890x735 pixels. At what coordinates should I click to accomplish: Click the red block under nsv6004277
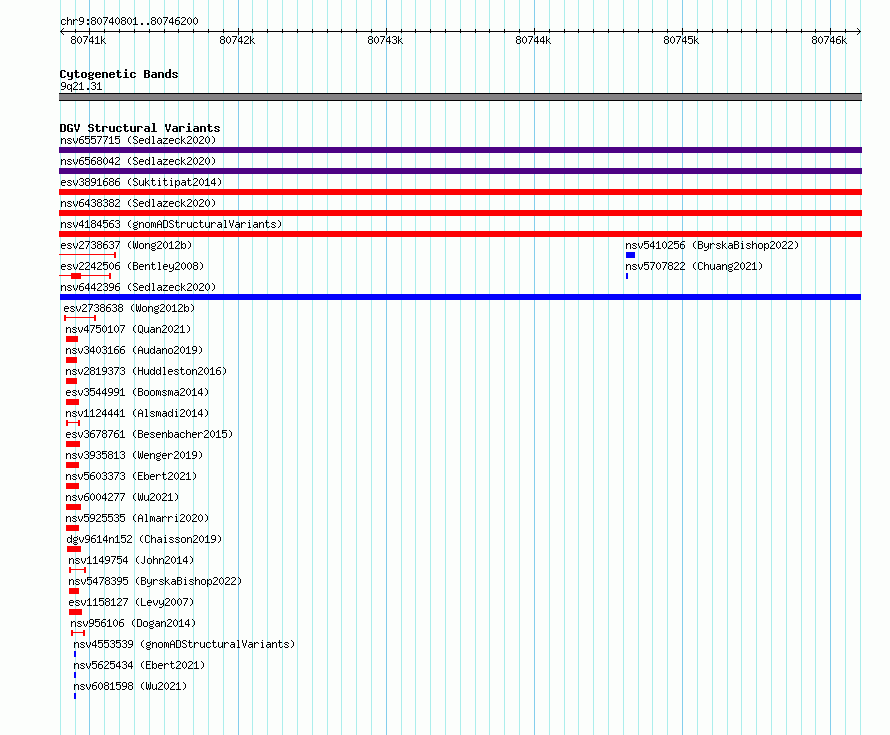(73, 507)
